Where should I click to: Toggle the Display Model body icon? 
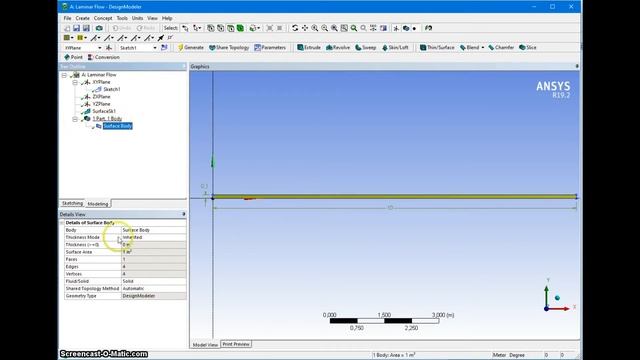pyautogui.click(x=406, y=28)
